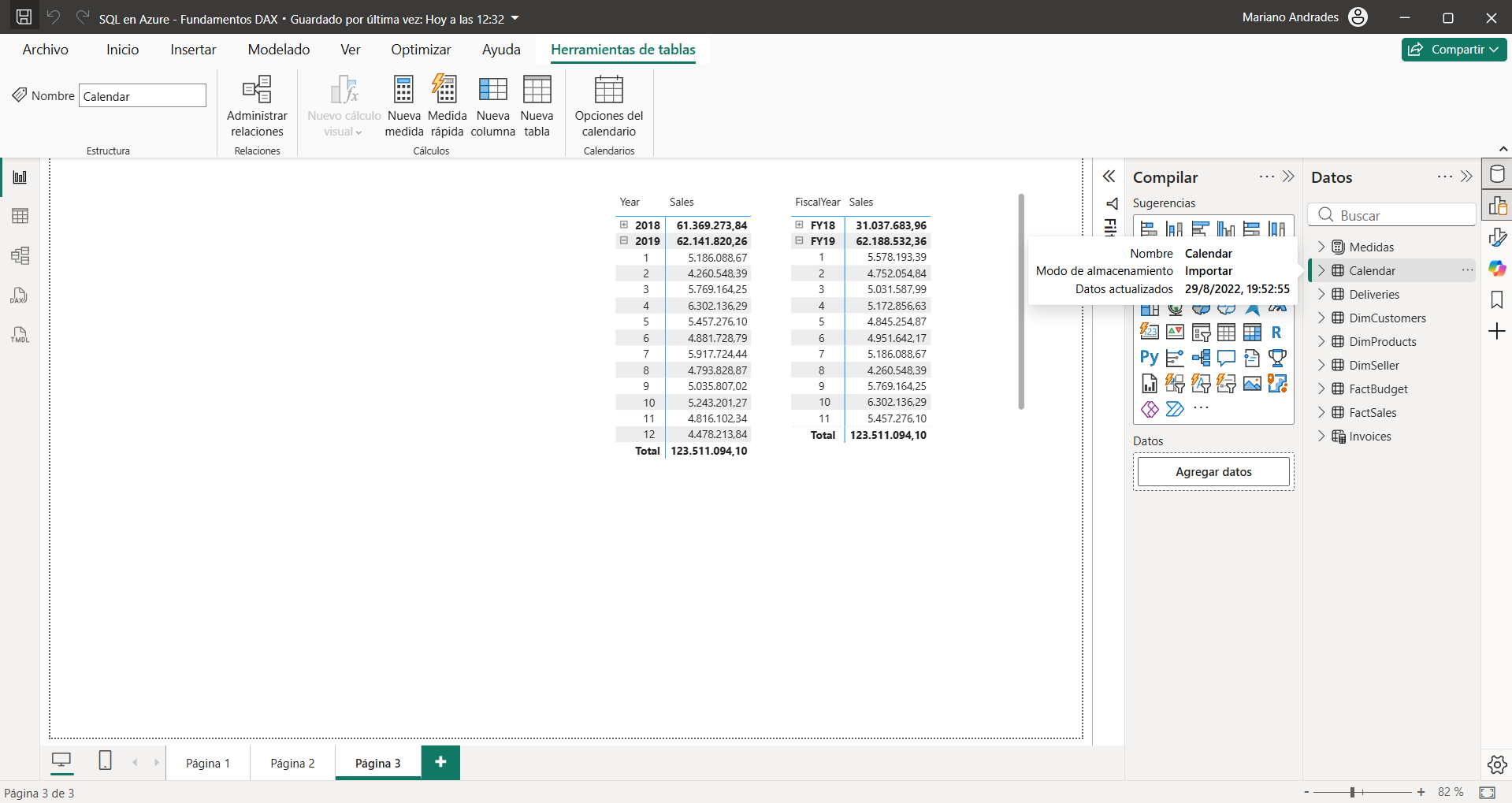1512x803 pixels.
Task: Open the Copilot pane icon
Action: [x=1497, y=269]
